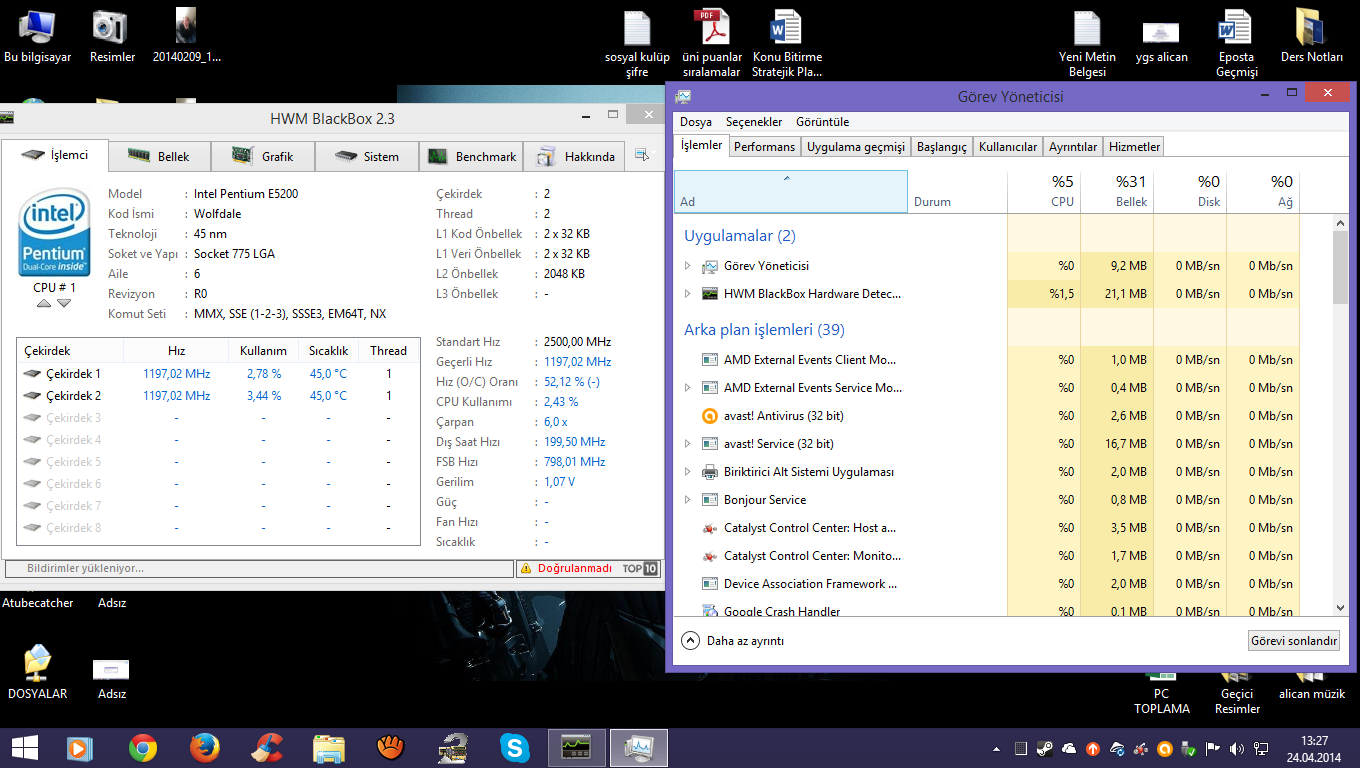The image size is (1360, 768).
Task: Open the Sistem tab in HWM BlackBox
Action: pos(367,156)
